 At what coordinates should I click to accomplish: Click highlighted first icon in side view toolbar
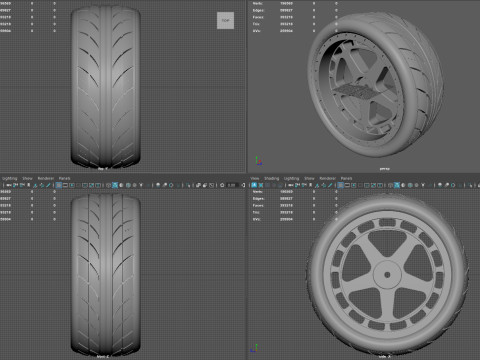click(x=254, y=185)
